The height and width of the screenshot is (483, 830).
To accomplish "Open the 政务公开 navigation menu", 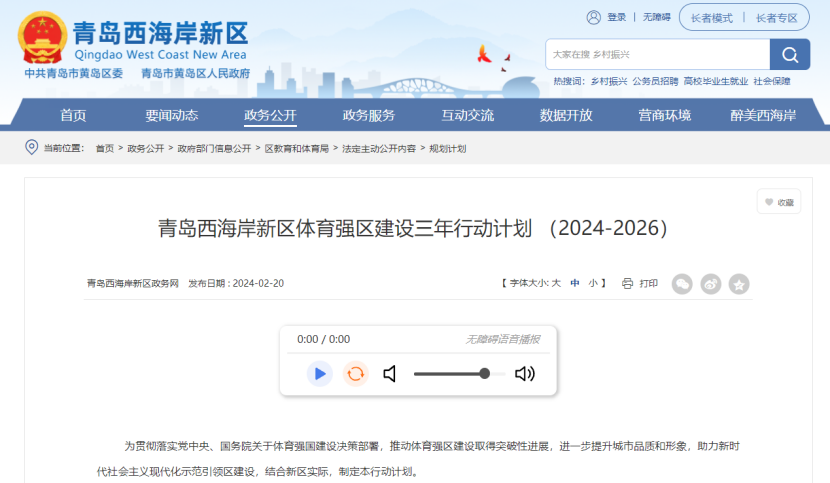I will 270,115.
